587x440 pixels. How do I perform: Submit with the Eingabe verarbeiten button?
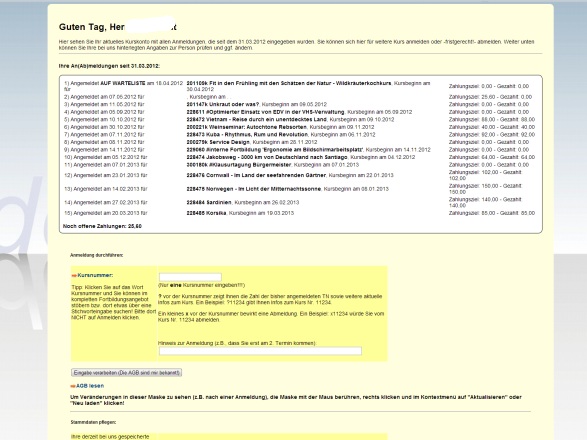pyautogui.click(x=127, y=373)
